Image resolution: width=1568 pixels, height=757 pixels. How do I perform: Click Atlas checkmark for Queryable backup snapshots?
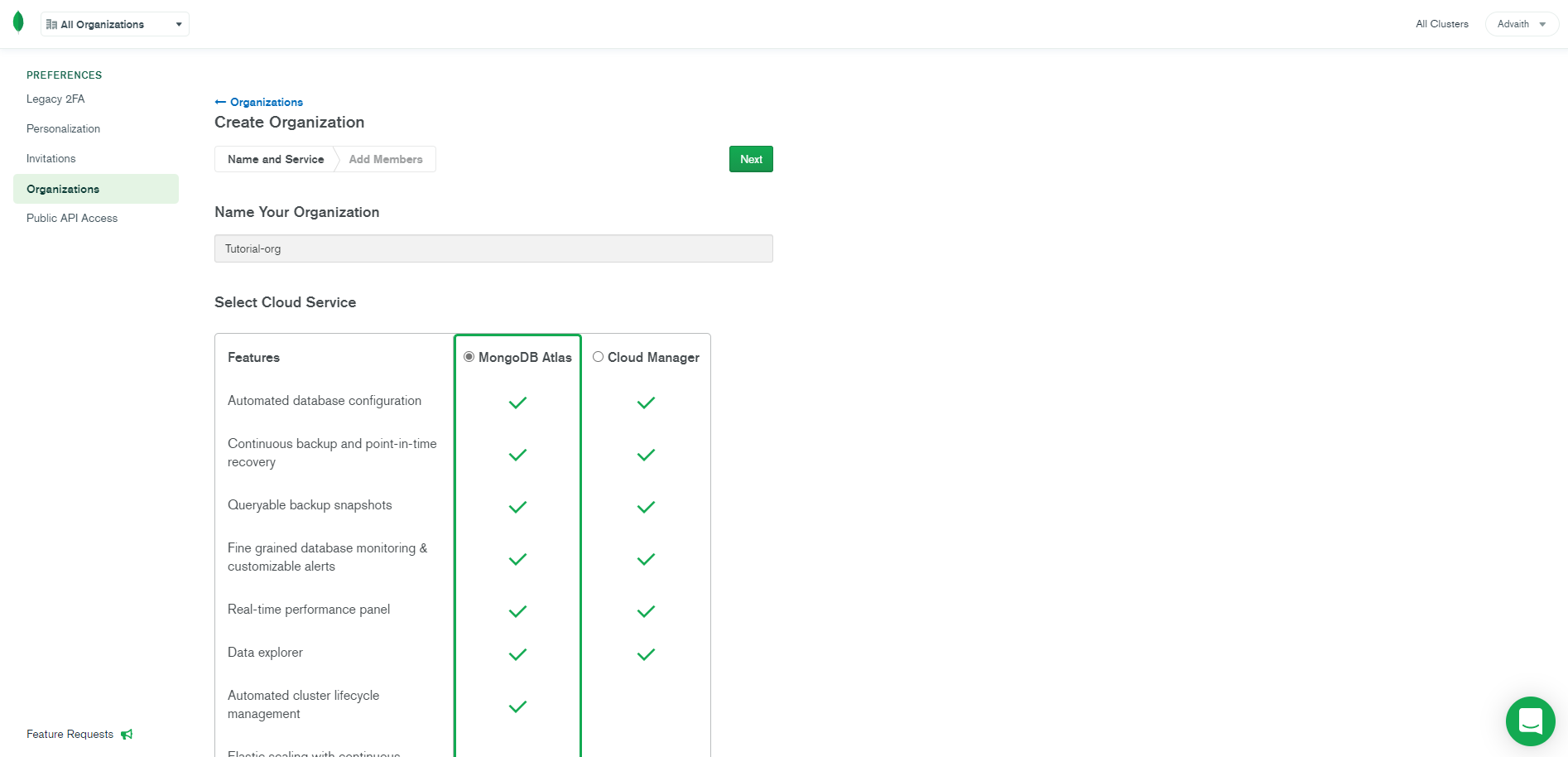coord(517,507)
